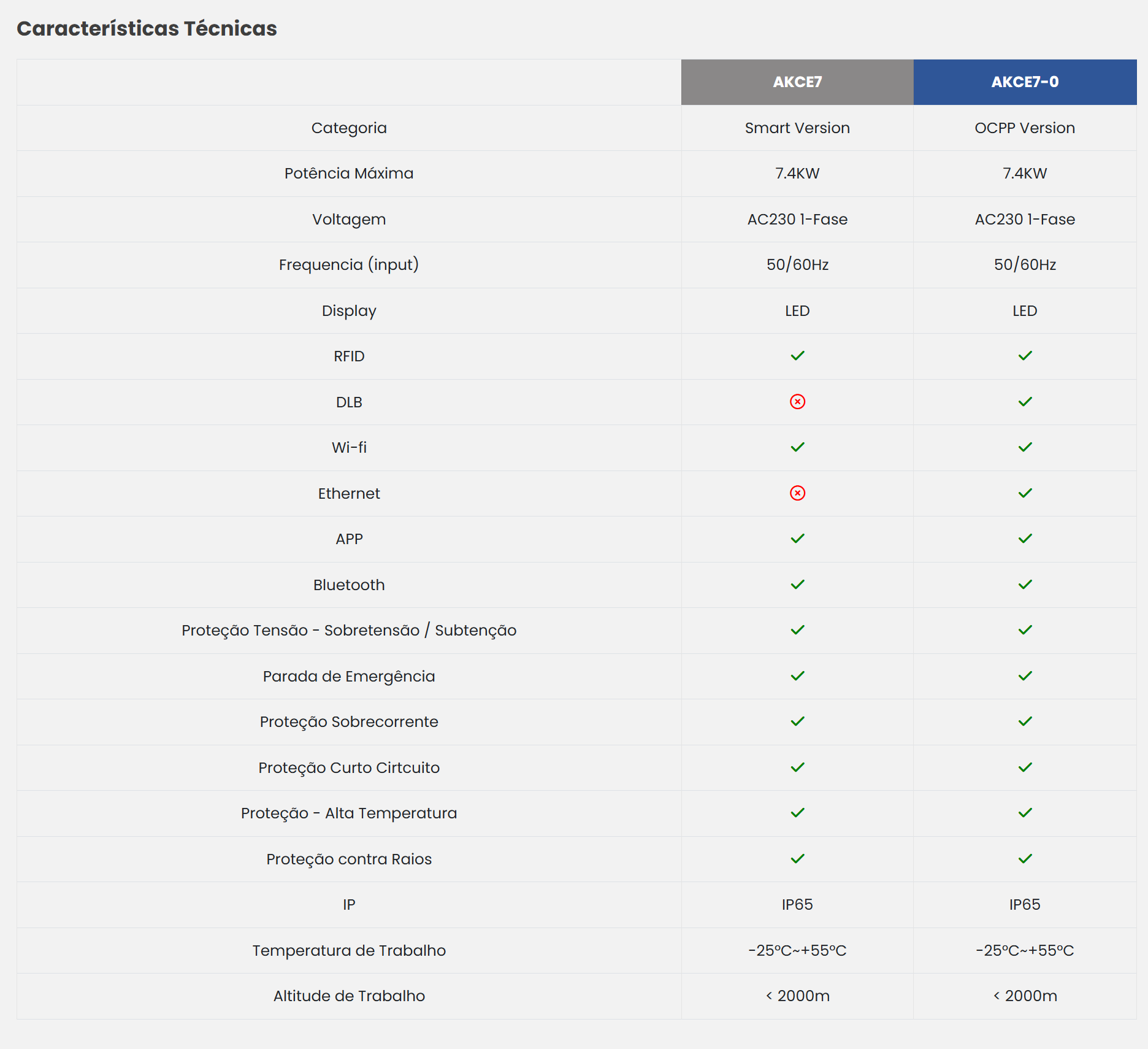The width and height of the screenshot is (1148, 1049).
Task: Click the Smart Version cell
Action: click(797, 128)
